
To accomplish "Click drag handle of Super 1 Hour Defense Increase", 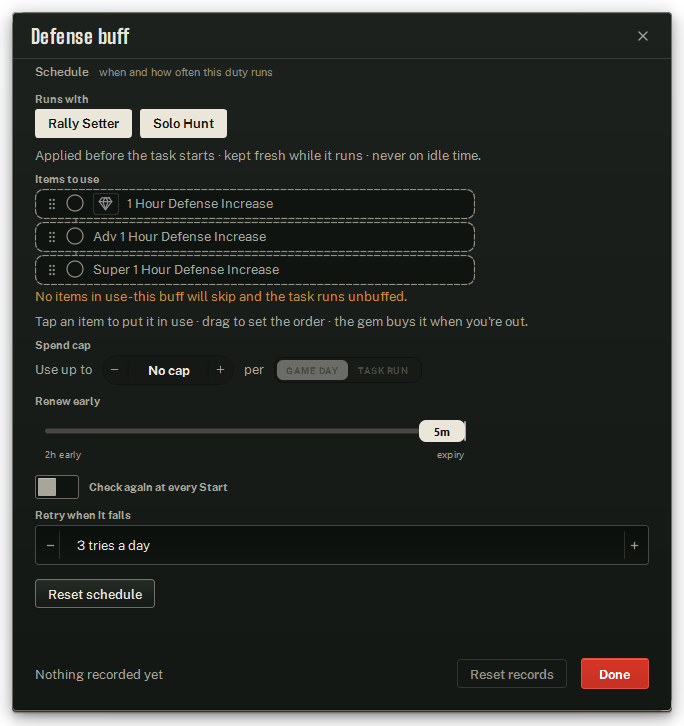I will pos(52,270).
